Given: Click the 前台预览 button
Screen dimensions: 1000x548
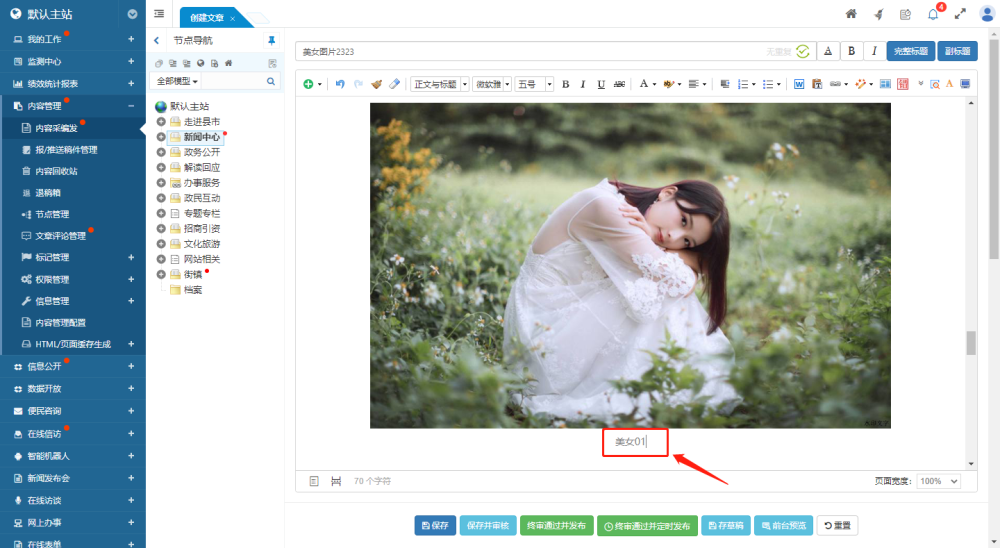Looking at the screenshot, I should click(x=783, y=525).
